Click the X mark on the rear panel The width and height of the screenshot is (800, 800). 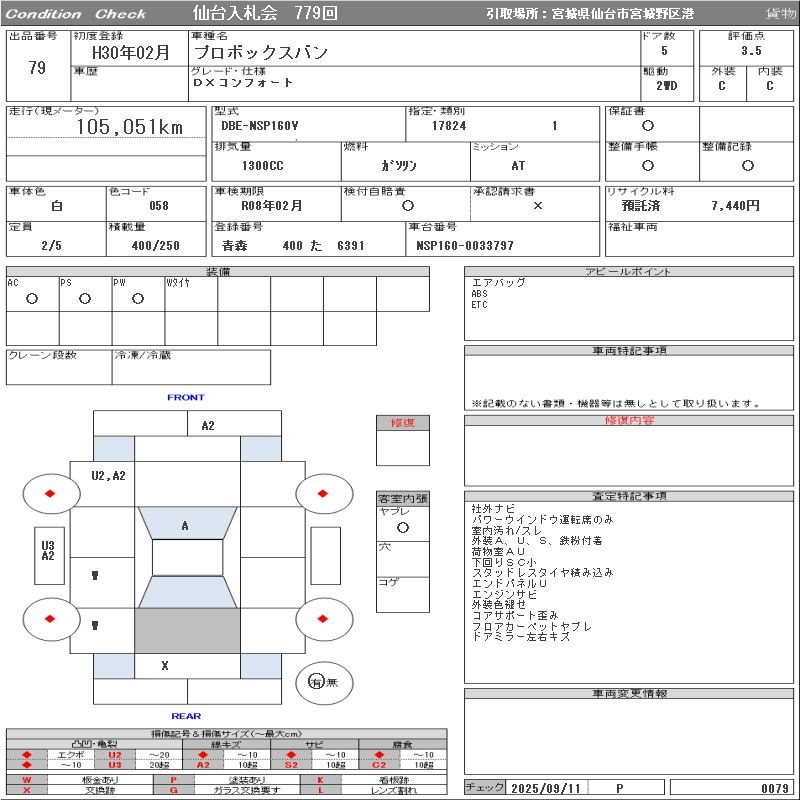(165, 665)
